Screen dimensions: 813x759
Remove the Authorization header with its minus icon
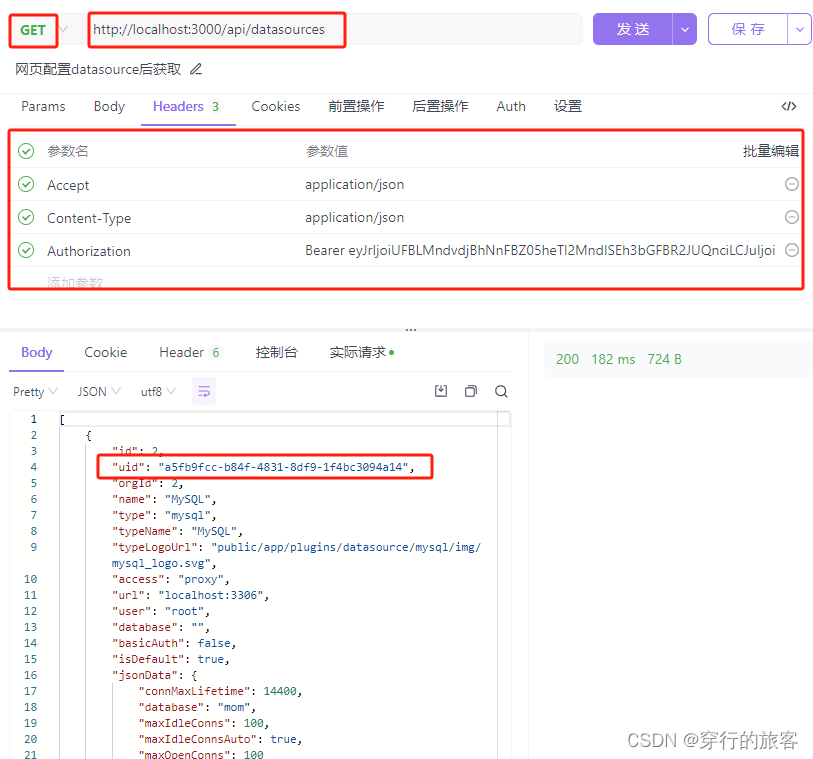(791, 250)
